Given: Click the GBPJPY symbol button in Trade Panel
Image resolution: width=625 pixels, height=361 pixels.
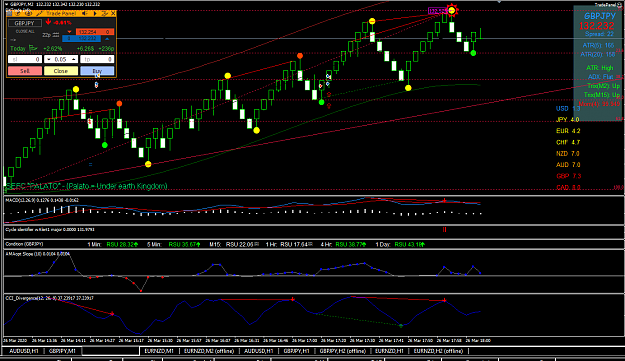Looking at the screenshot, I should tap(25, 23).
